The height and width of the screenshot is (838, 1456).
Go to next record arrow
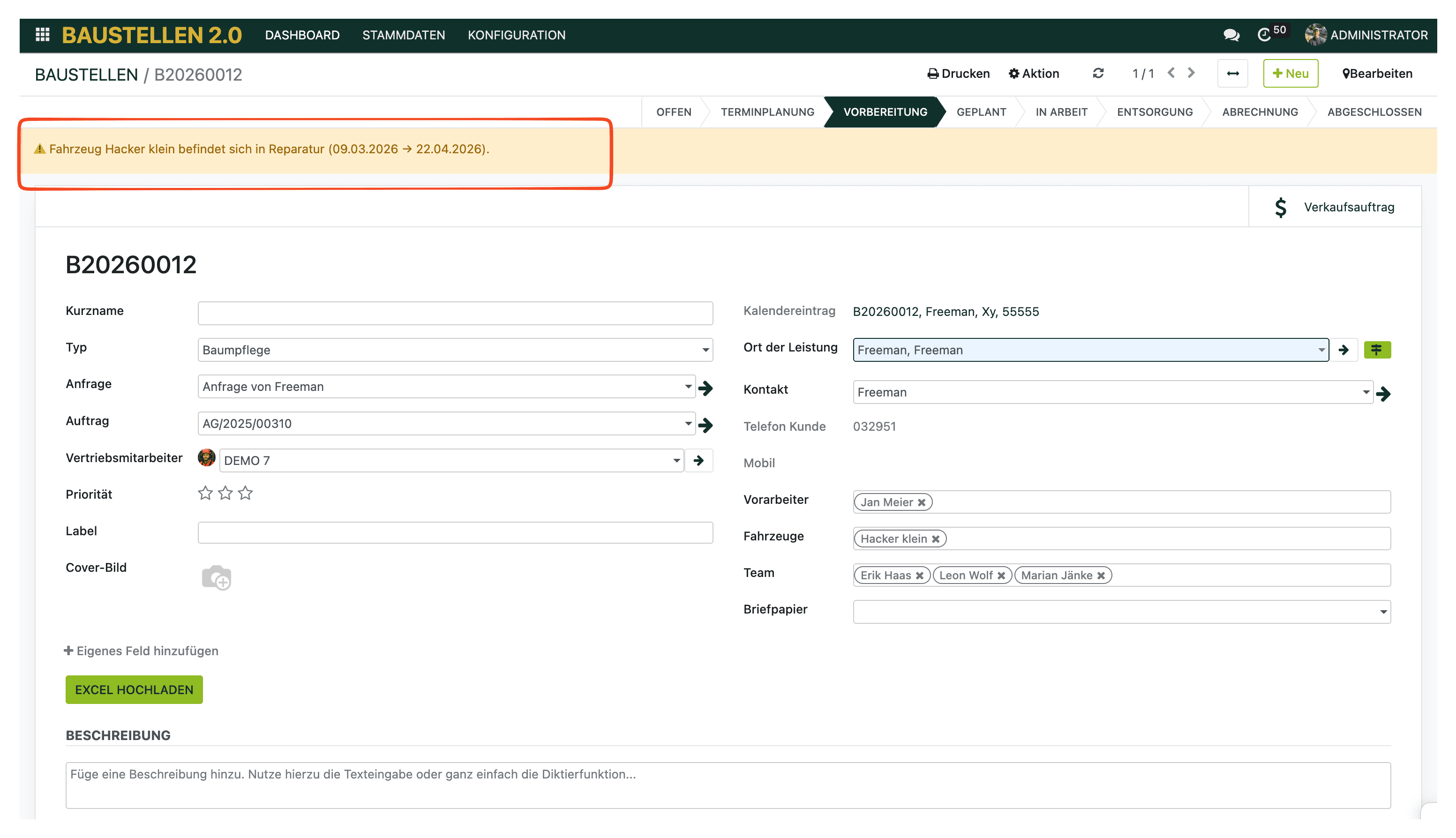(1191, 73)
